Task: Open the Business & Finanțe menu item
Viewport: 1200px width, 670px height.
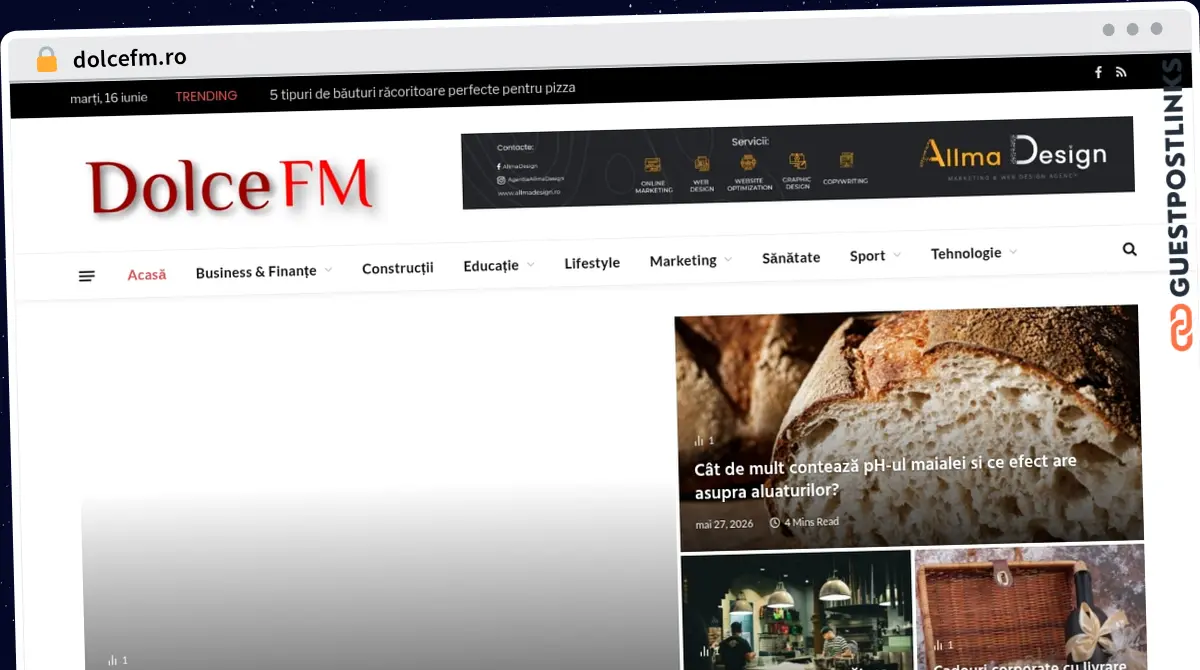Action: pos(256,271)
